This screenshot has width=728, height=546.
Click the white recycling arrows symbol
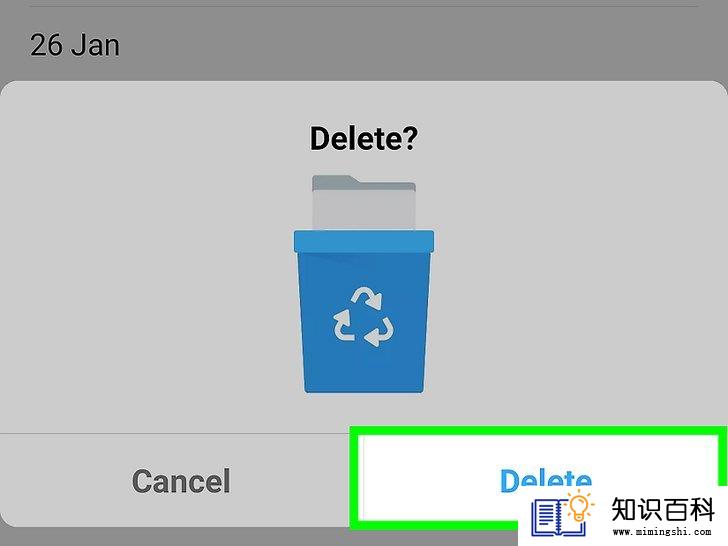pyautogui.click(x=364, y=316)
